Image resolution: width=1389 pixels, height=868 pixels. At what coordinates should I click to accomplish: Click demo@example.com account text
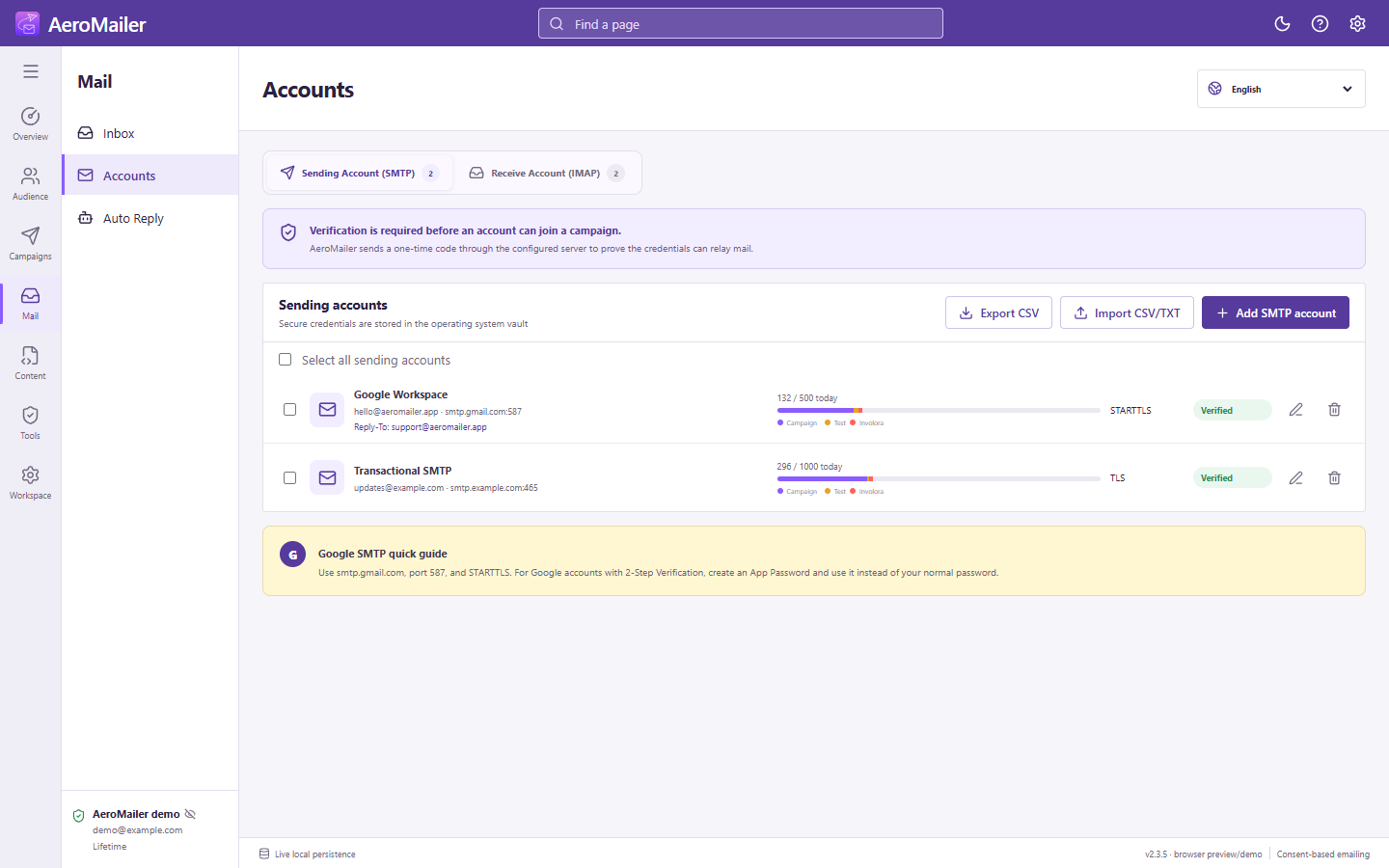click(x=137, y=830)
